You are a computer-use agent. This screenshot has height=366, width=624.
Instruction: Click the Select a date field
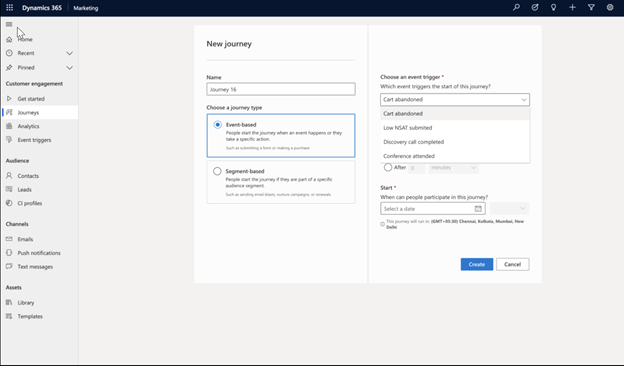click(433, 208)
